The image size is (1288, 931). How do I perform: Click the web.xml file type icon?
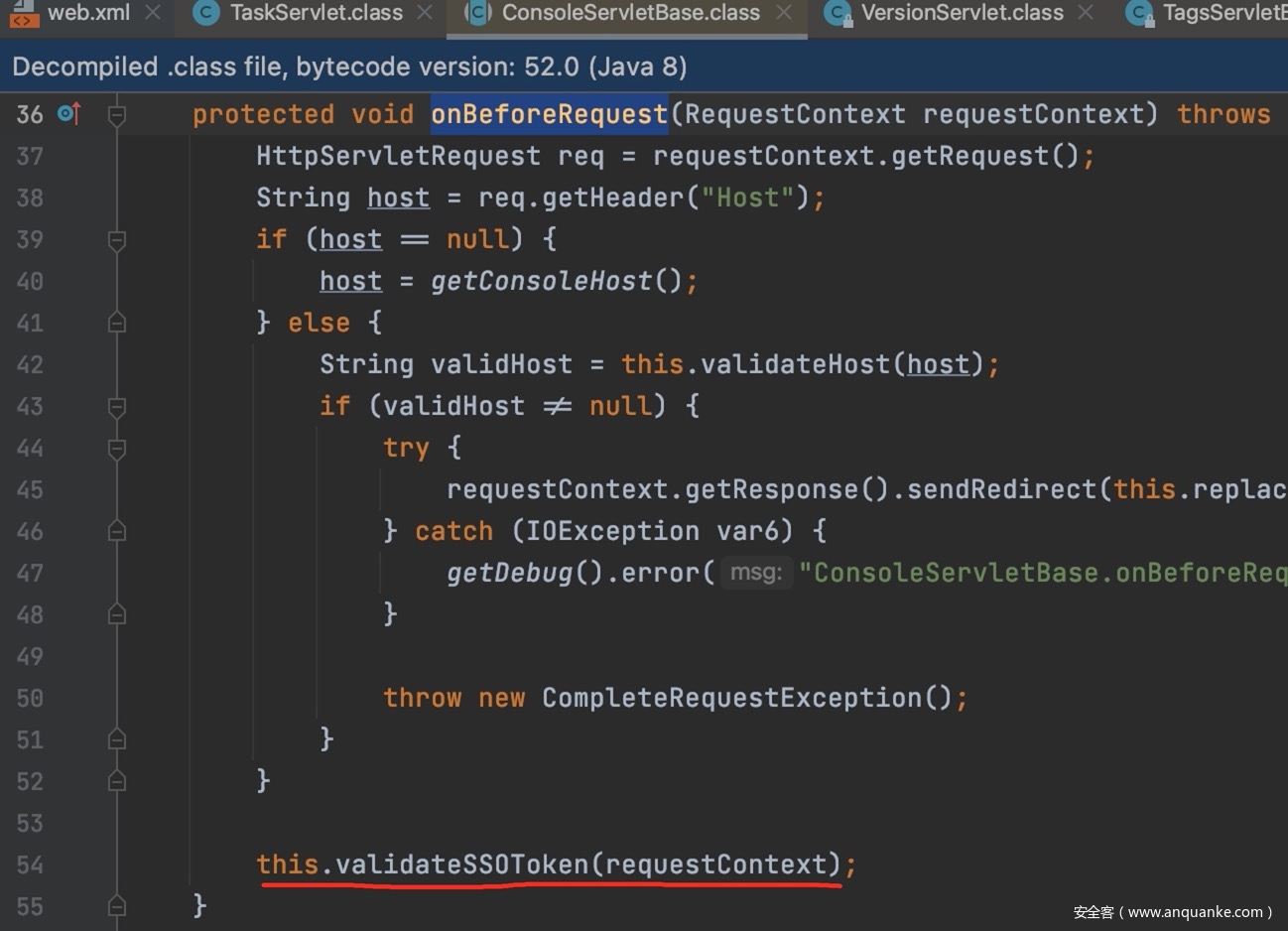tap(24, 13)
